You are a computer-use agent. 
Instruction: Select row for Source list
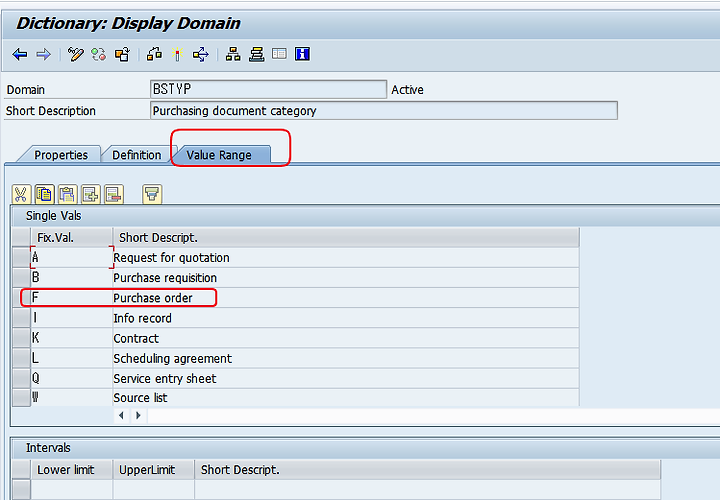21,398
